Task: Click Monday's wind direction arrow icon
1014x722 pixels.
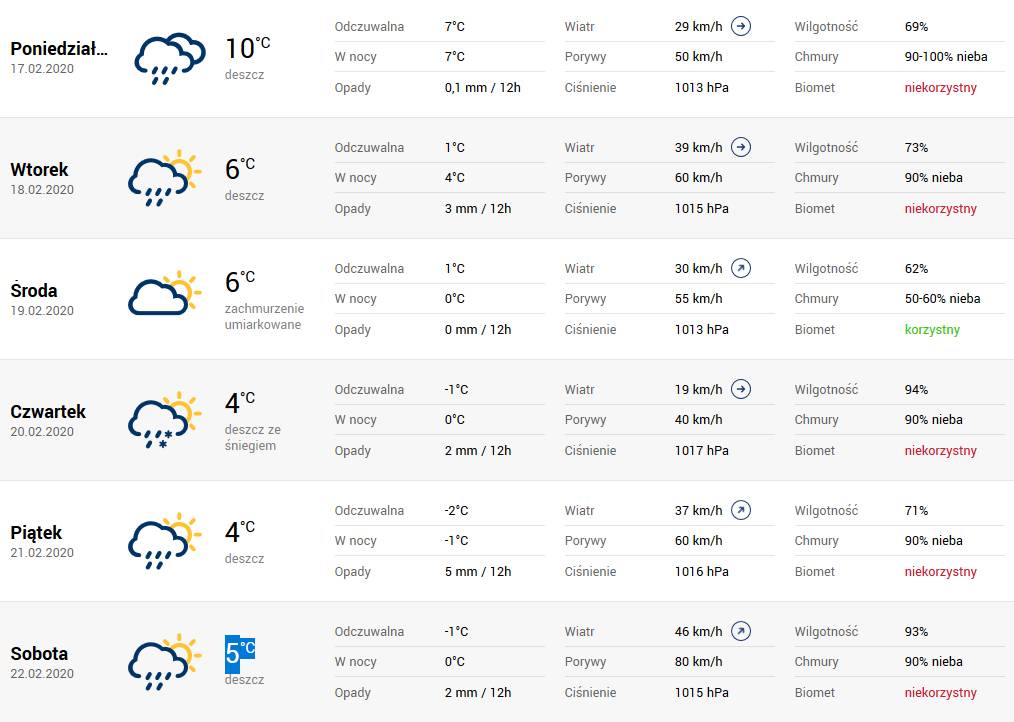Action: click(741, 26)
